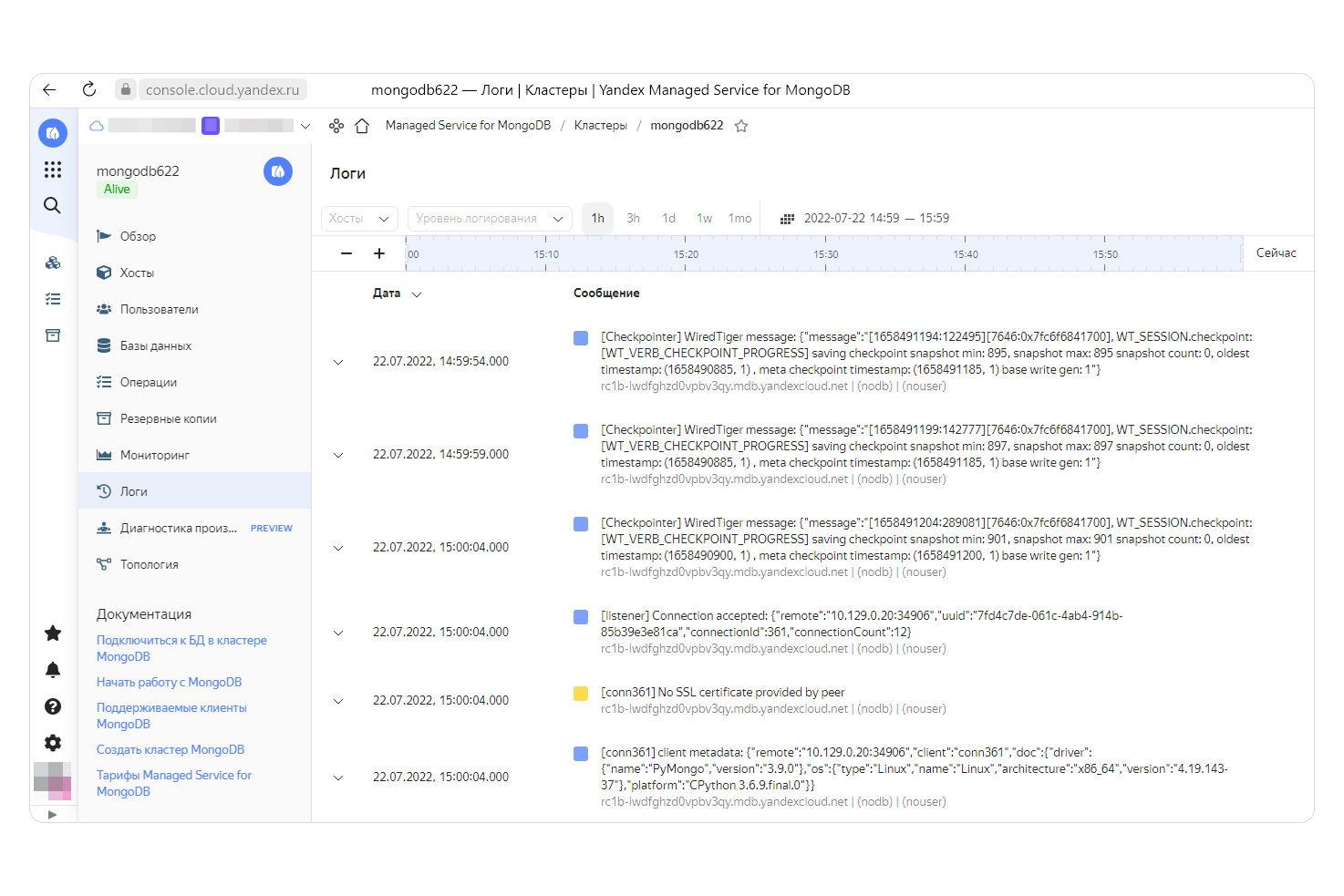Open the Хосты section
Screen dimensions: 1344x896
[x=194, y=273]
